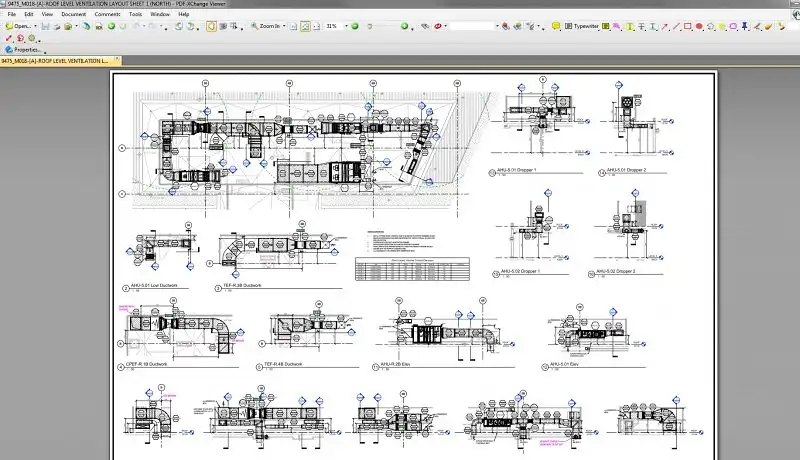Click the Print icon in toolbar
This screenshot has width=800, height=460.
(x=57, y=26)
